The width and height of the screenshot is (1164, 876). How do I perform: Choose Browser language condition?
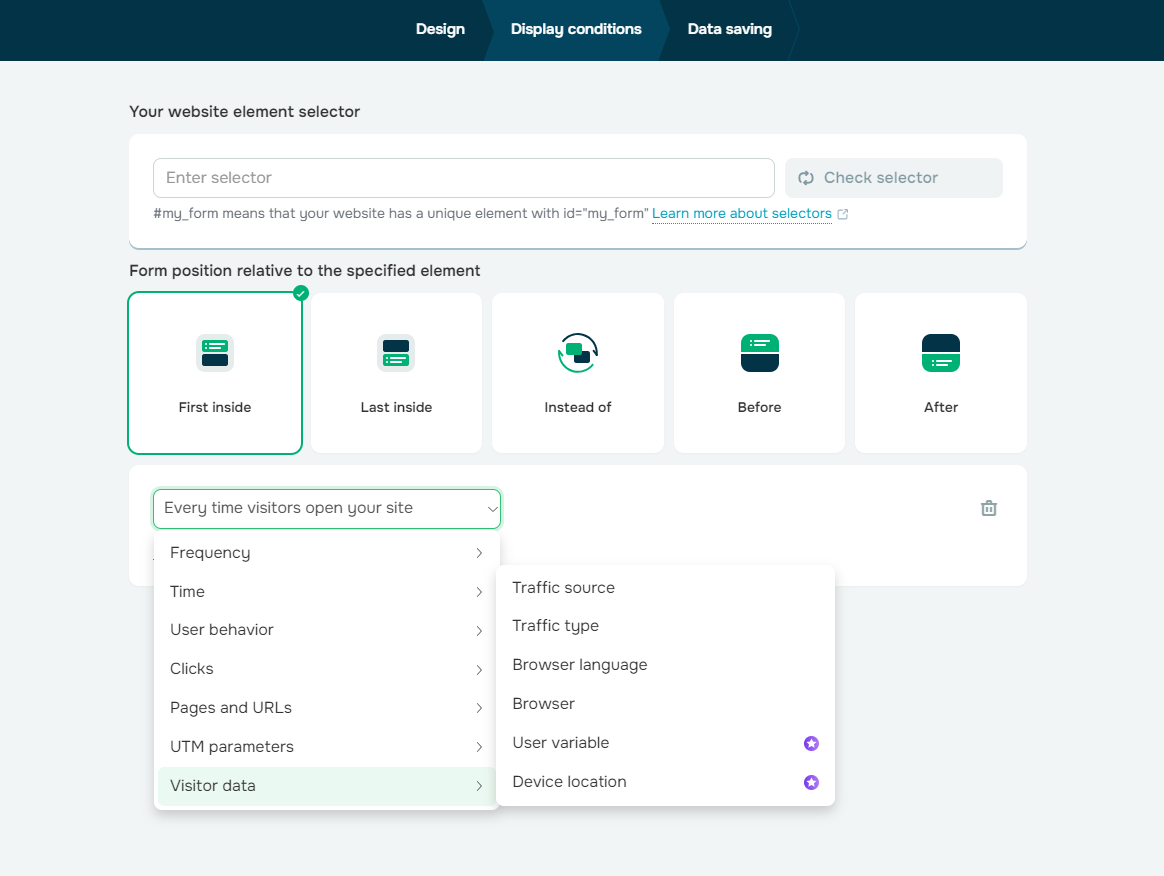[x=665, y=665]
